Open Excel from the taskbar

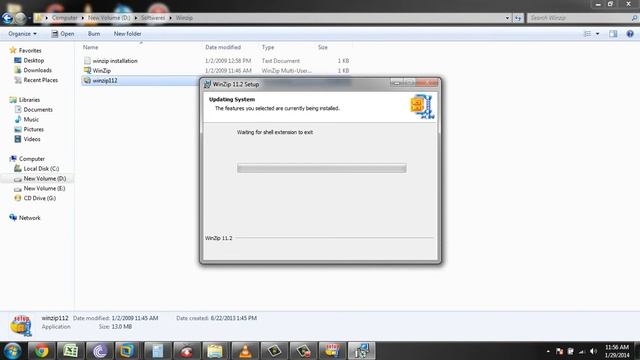point(70,351)
